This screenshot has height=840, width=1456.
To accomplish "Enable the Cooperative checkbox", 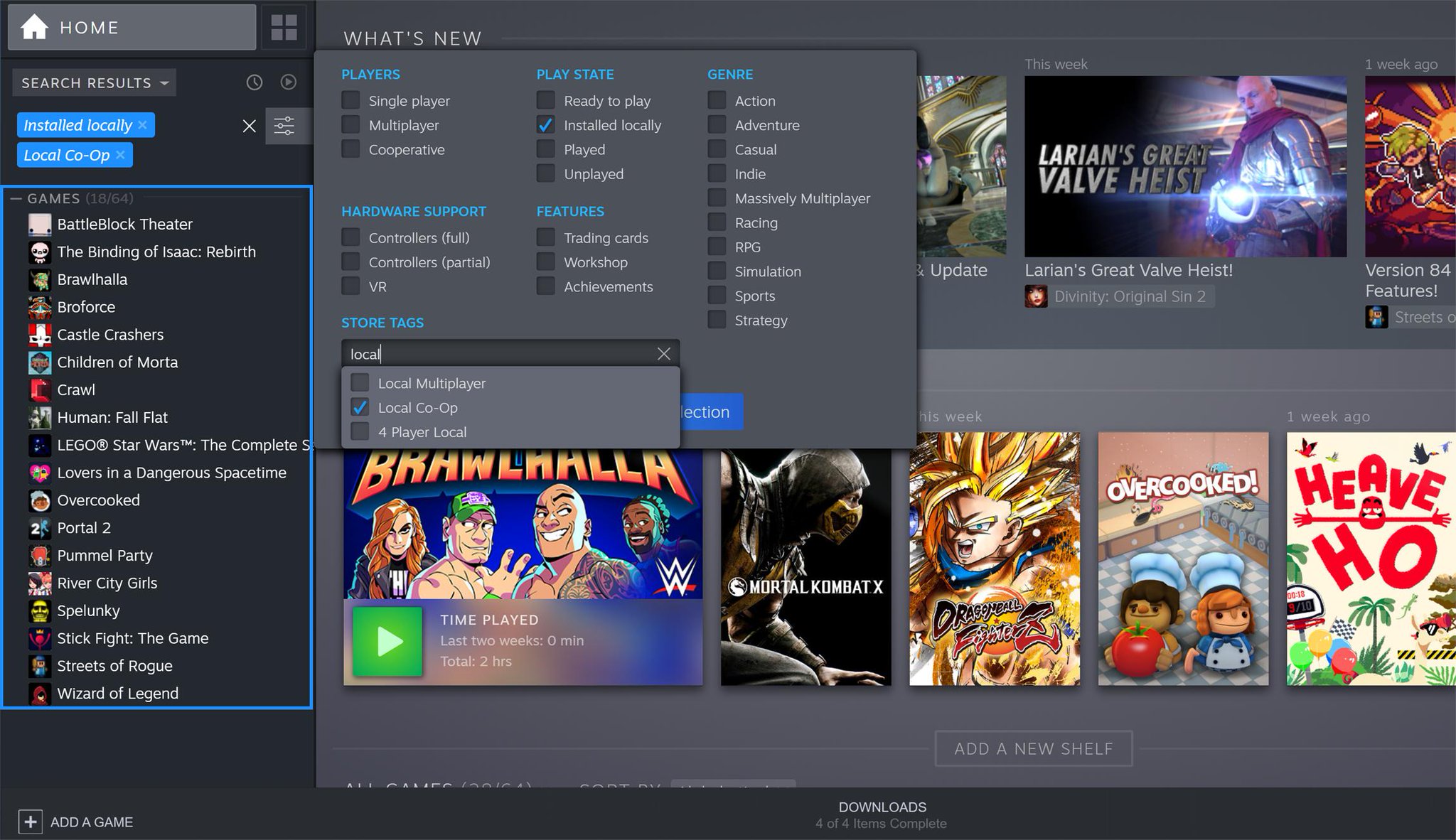I will (x=350, y=149).
